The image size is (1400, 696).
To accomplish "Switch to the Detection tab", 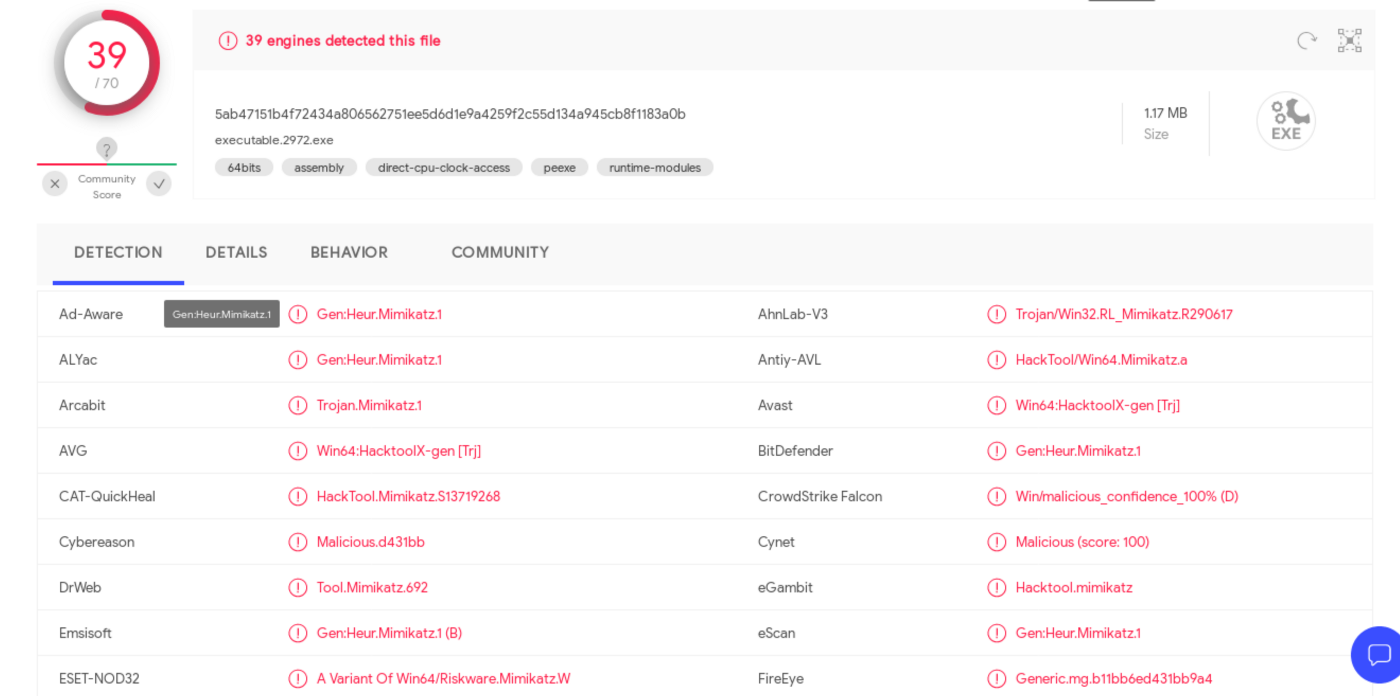I will (118, 253).
